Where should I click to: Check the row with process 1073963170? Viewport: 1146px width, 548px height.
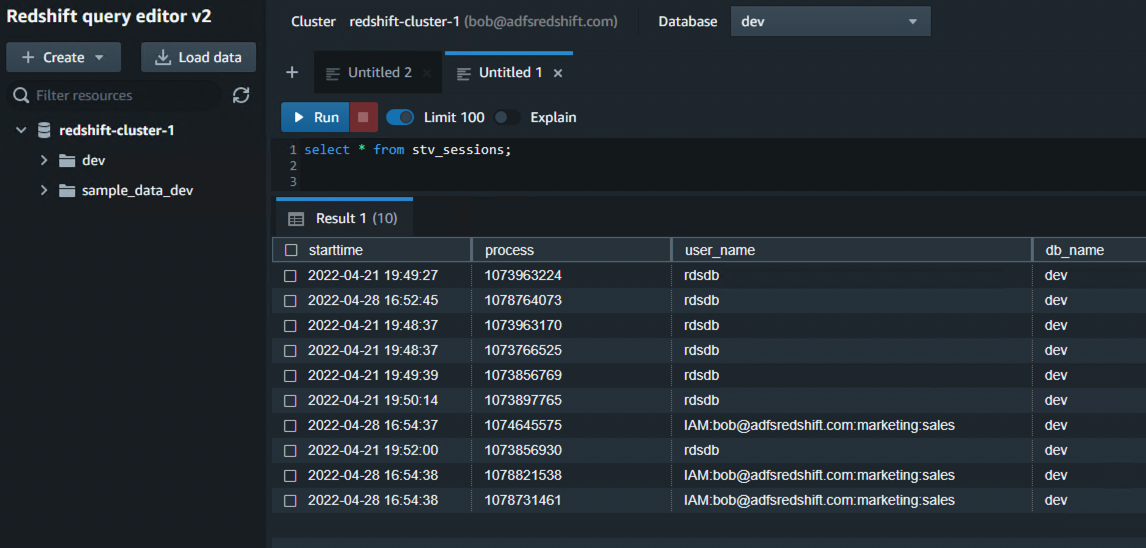pos(290,325)
